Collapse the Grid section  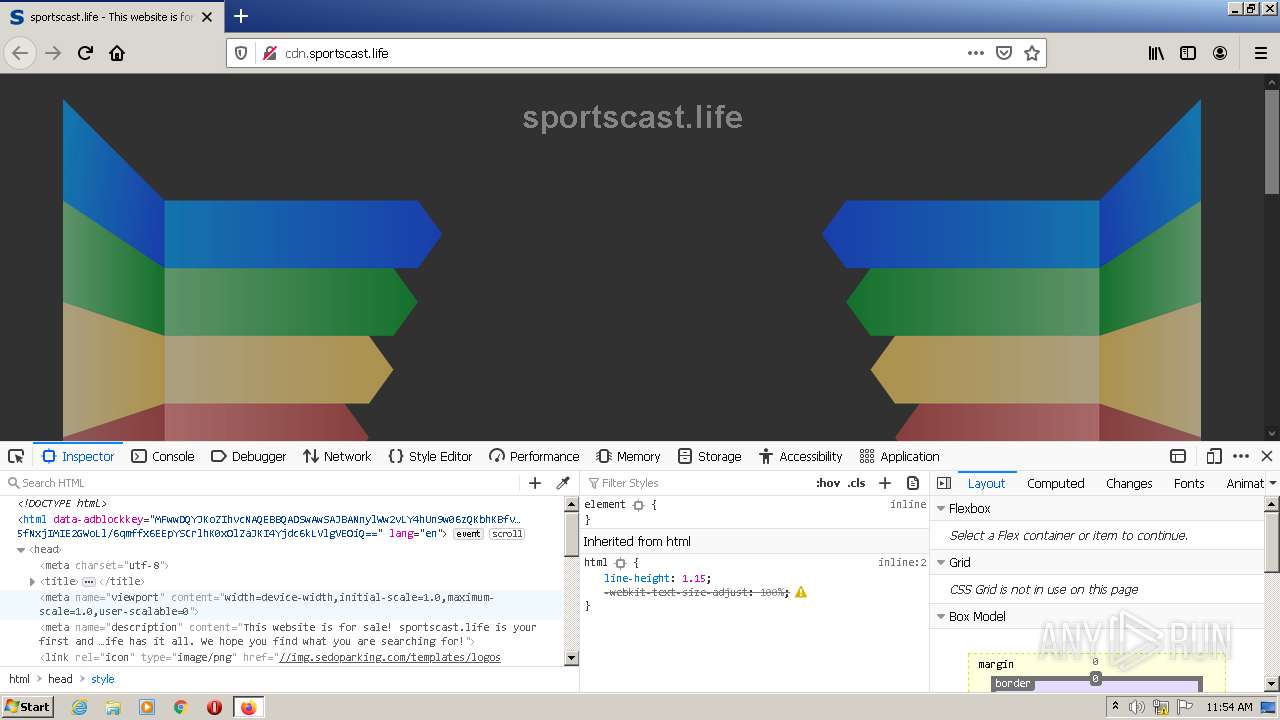pos(940,563)
